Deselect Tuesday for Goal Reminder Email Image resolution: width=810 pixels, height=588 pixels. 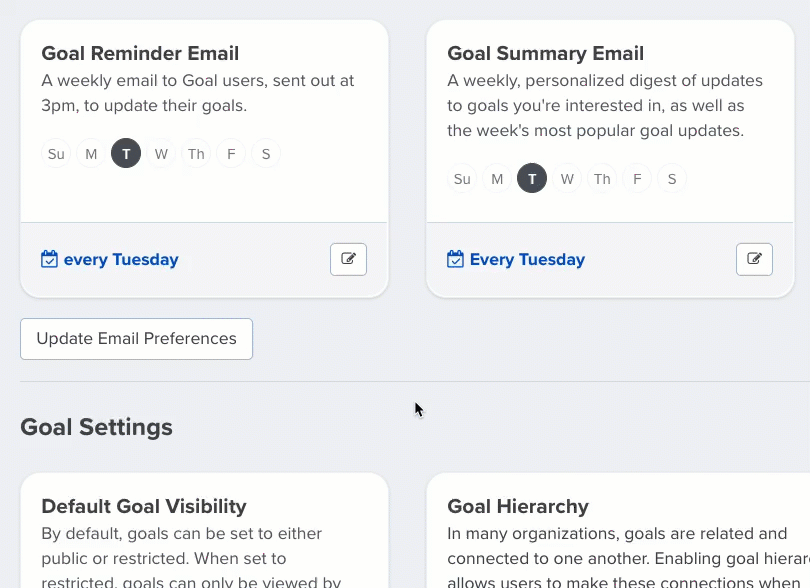point(126,153)
